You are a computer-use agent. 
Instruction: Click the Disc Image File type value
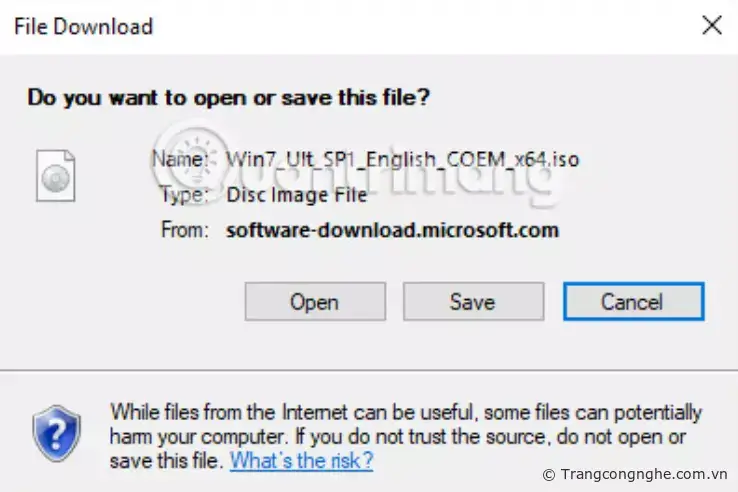[x=297, y=194]
